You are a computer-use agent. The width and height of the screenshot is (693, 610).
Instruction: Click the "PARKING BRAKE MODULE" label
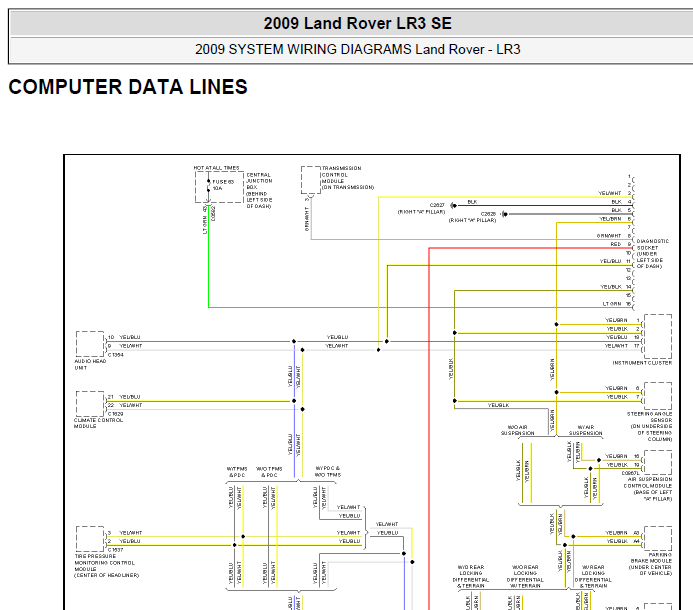(651, 564)
